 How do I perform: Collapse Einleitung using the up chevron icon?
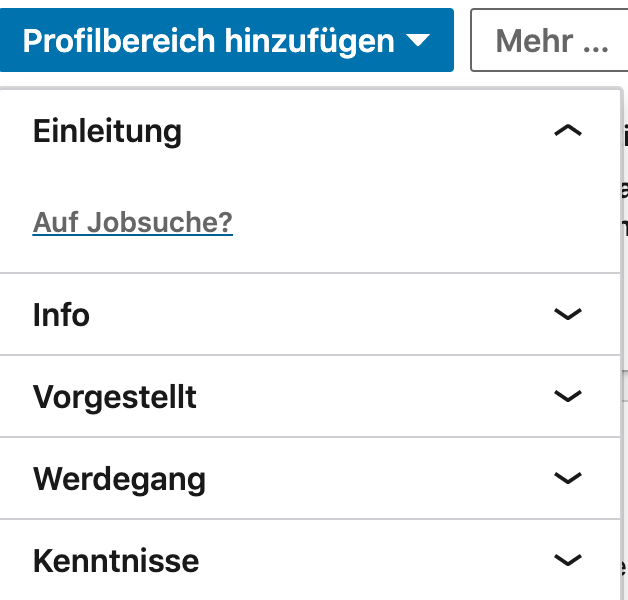coord(568,131)
